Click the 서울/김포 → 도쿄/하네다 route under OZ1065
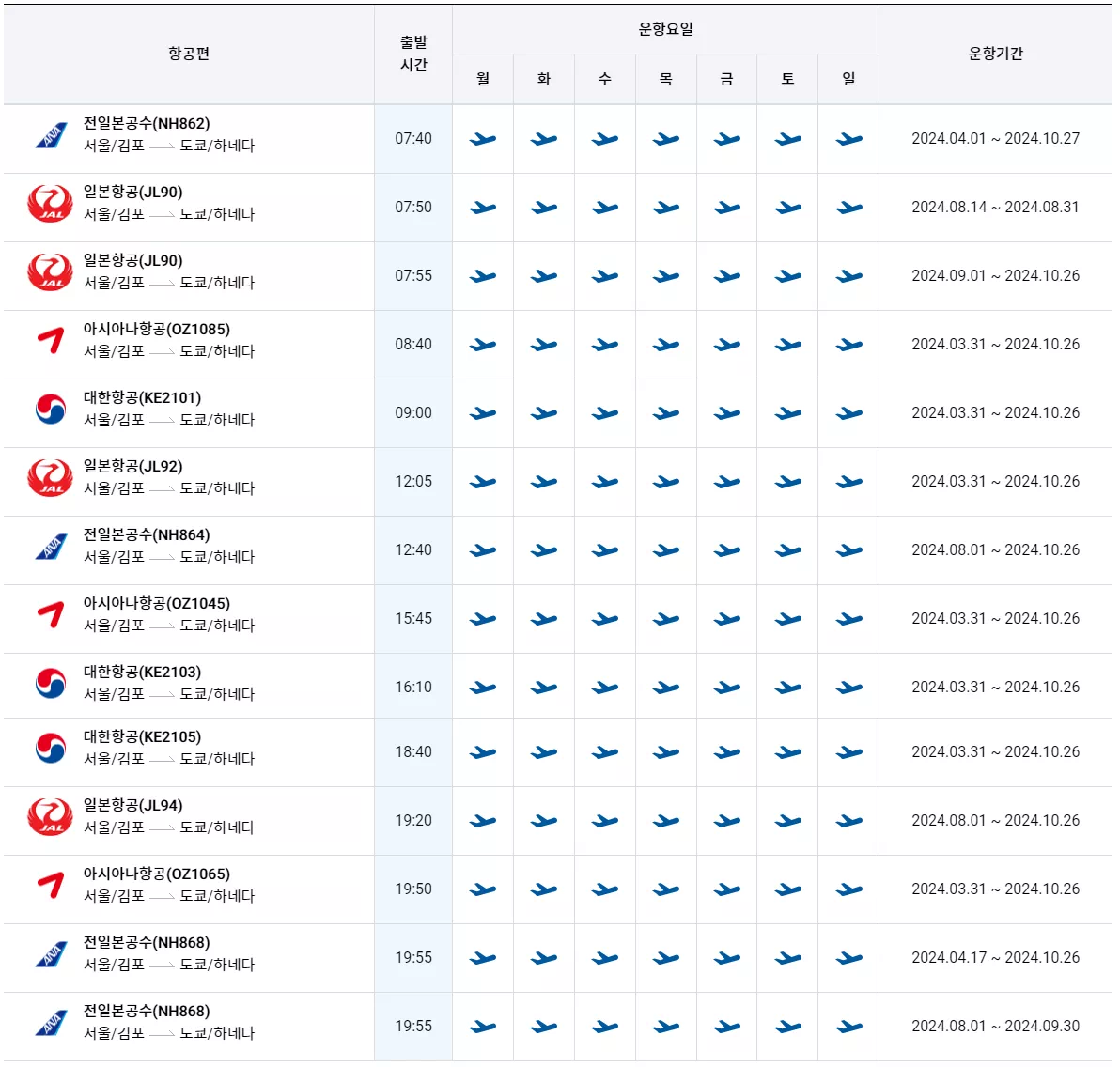This screenshot has height=1067, width=1120. coord(169,896)
